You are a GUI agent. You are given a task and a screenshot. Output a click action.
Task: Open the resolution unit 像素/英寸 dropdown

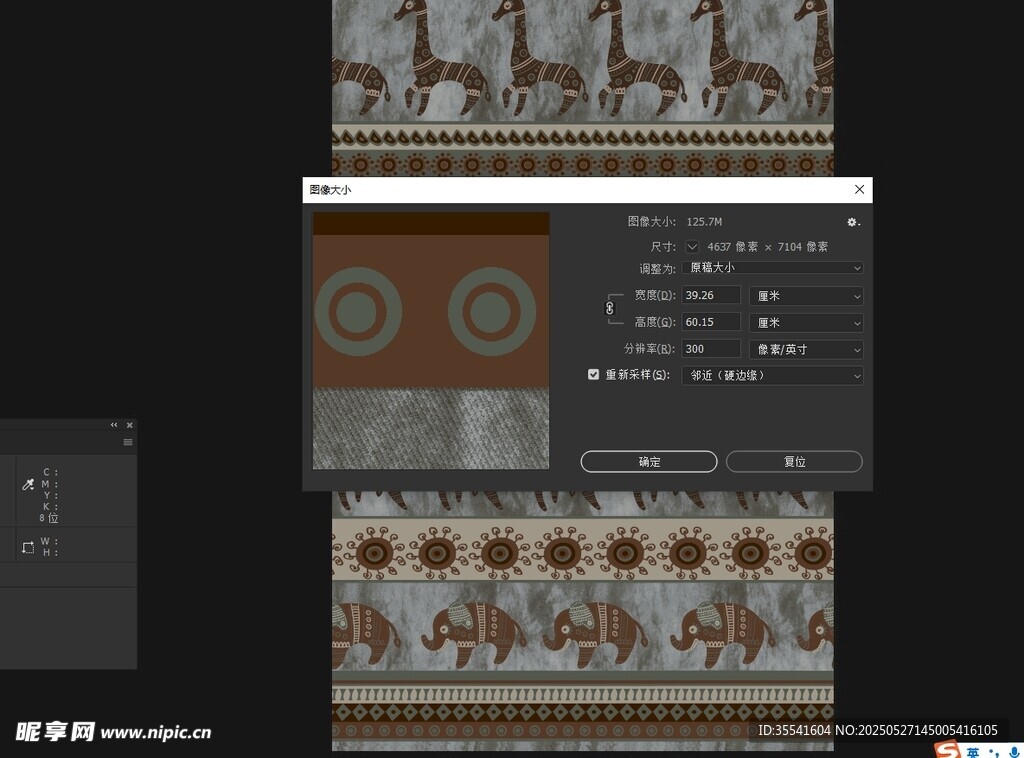point(806,349)
